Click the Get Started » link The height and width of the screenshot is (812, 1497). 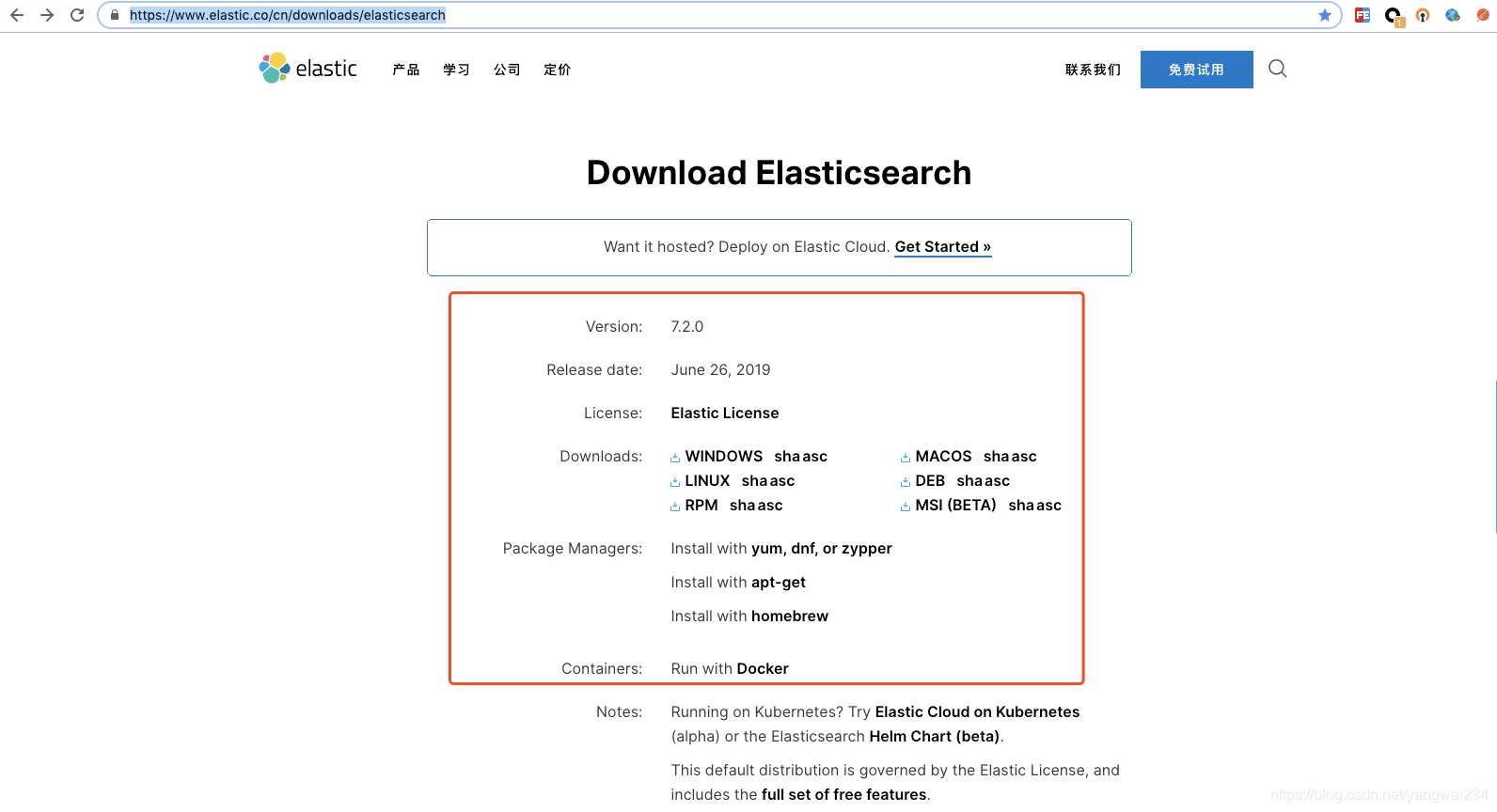click(x=943, y=246)
